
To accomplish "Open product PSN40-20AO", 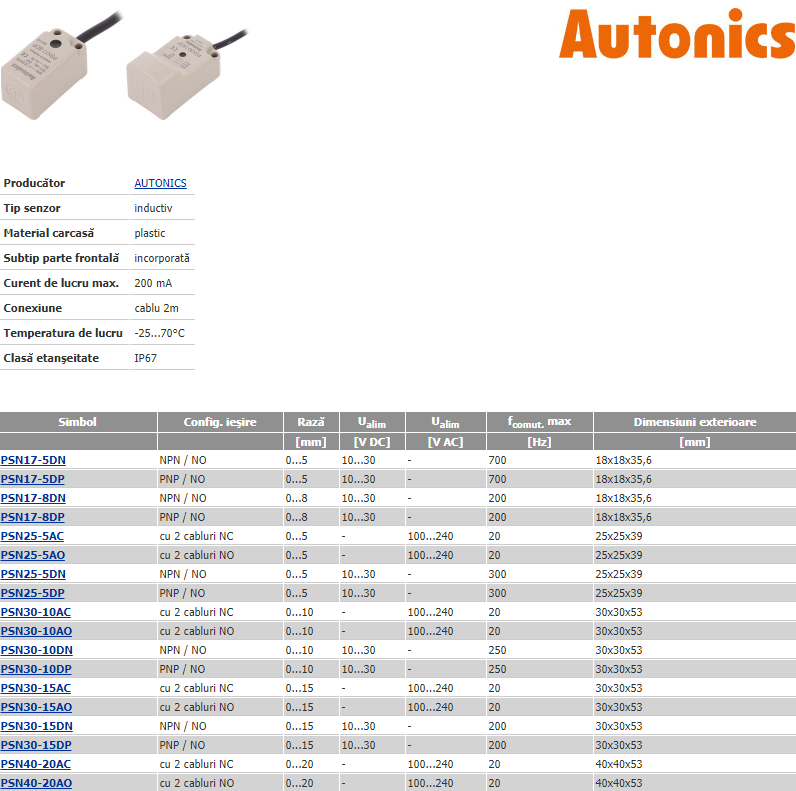I will point(37,783).
